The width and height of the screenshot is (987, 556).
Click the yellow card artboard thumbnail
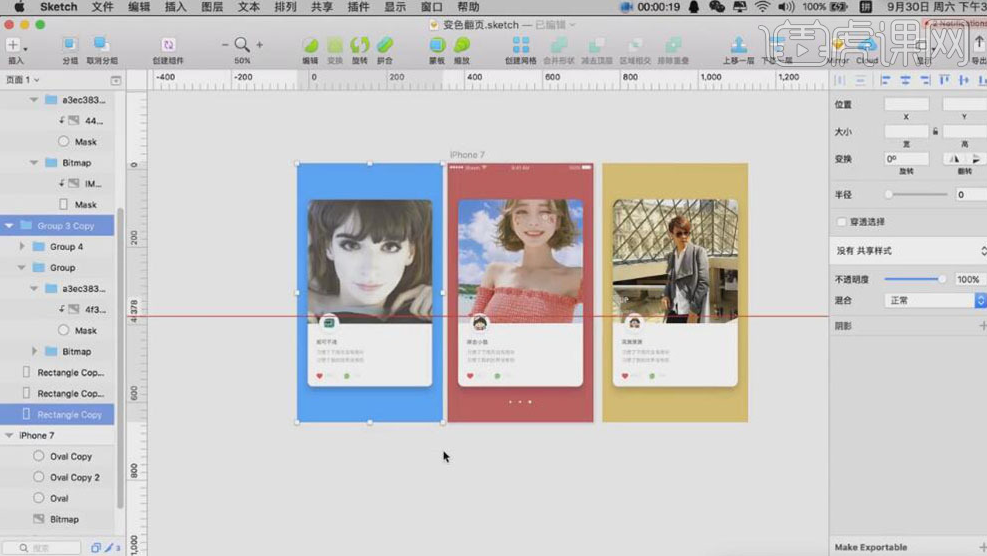point(675,292)
